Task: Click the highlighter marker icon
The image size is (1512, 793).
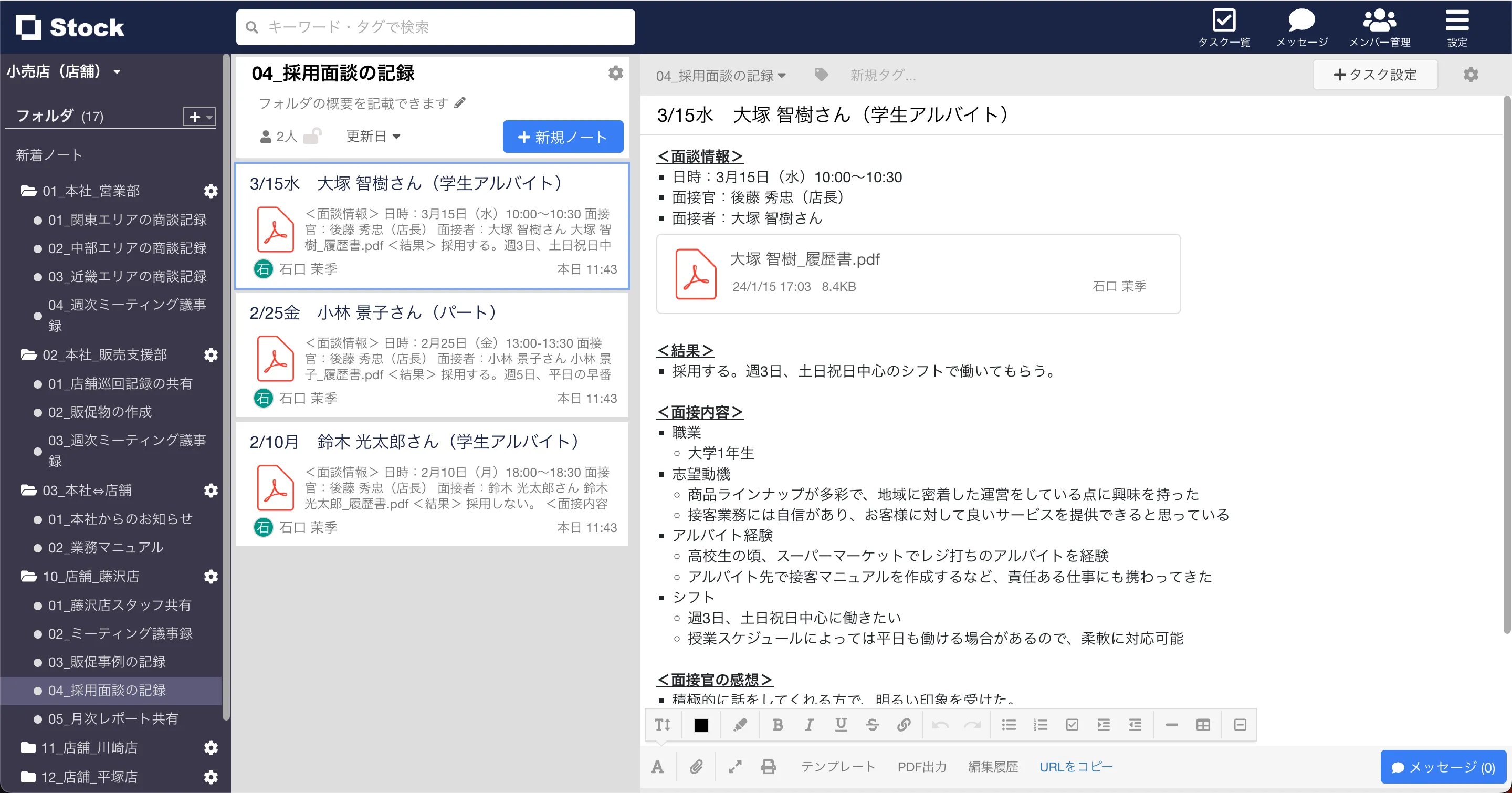Action: tap(740, 725)
